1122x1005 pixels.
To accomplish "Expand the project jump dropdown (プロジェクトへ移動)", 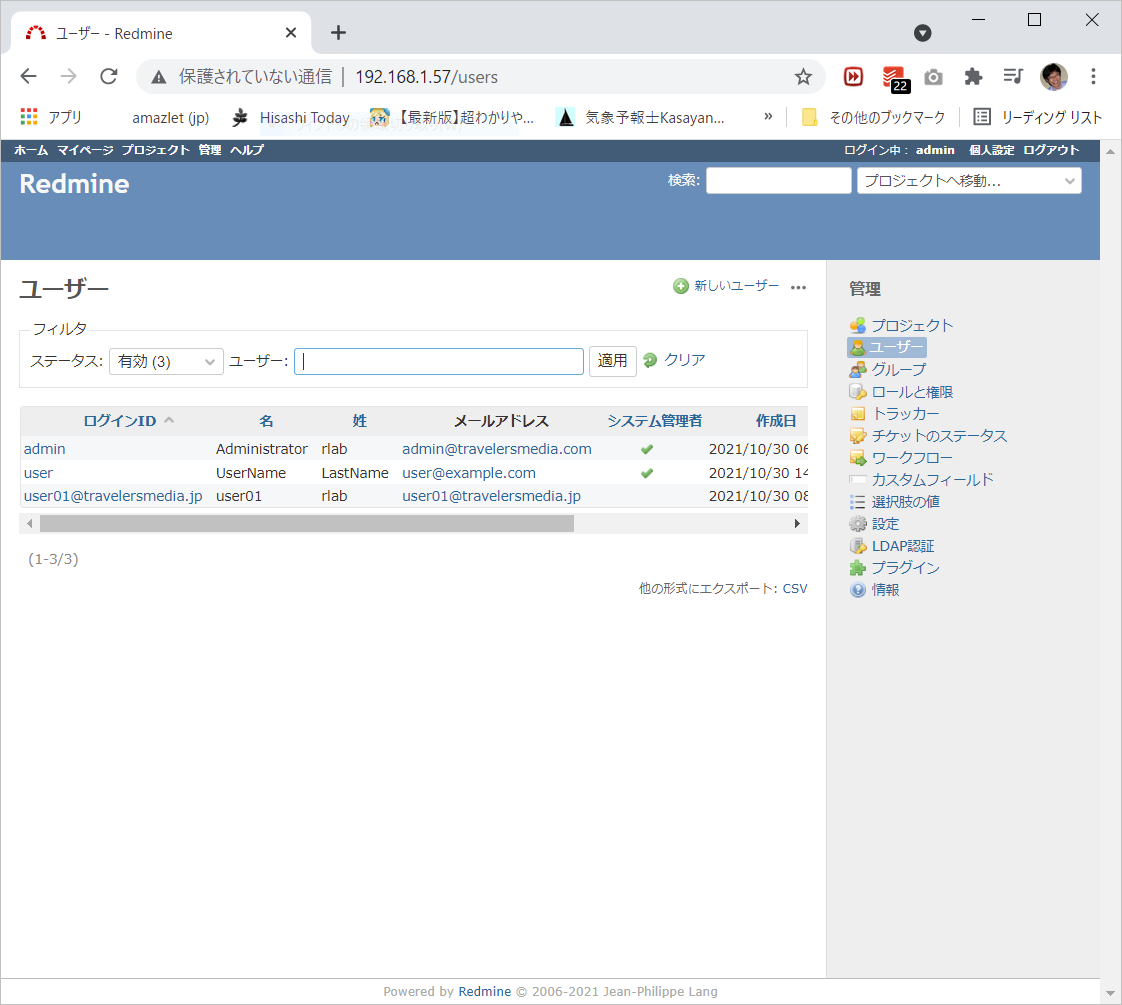I will click(968, 181).
